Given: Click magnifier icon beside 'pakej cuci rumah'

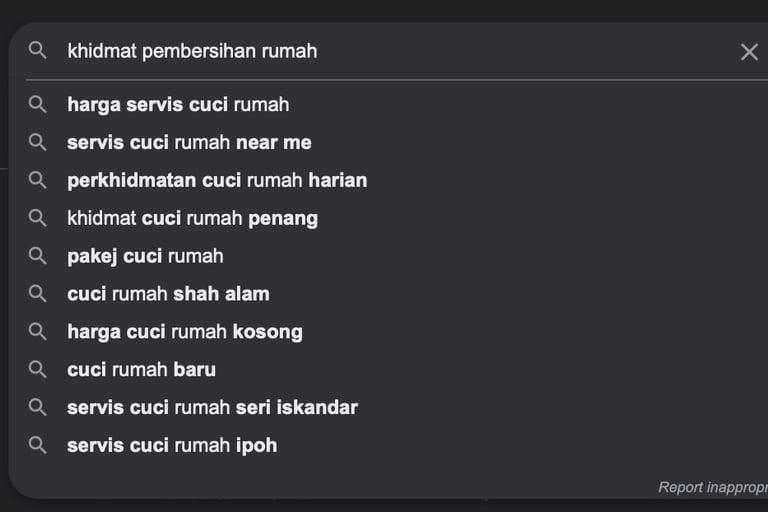Looking at the screenshot, I should coord(38,256).
